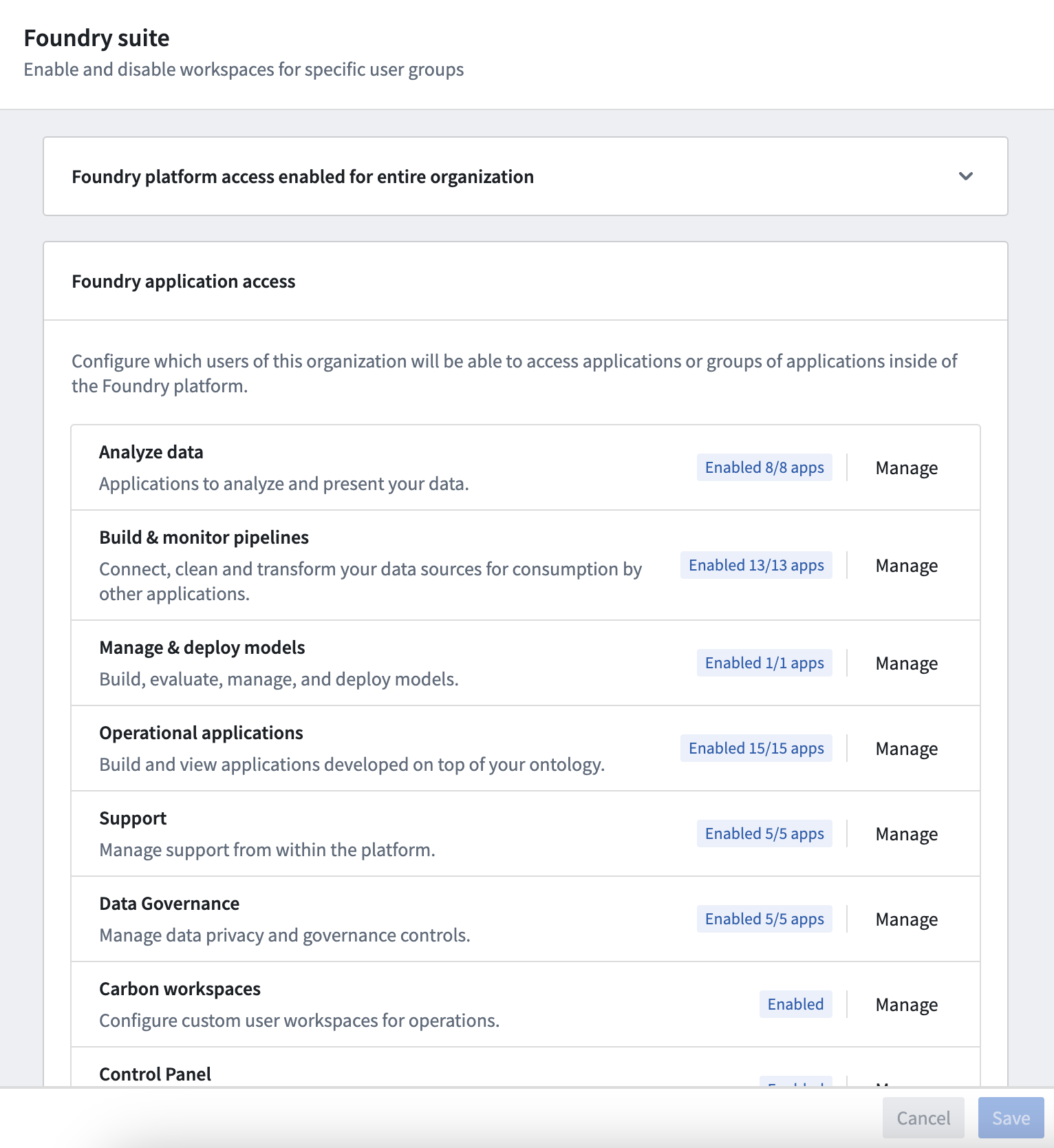Click the Carbon workspaces Enabled badge
Viewport: 1054px width, 1148px height.
tap(795, 1004)
